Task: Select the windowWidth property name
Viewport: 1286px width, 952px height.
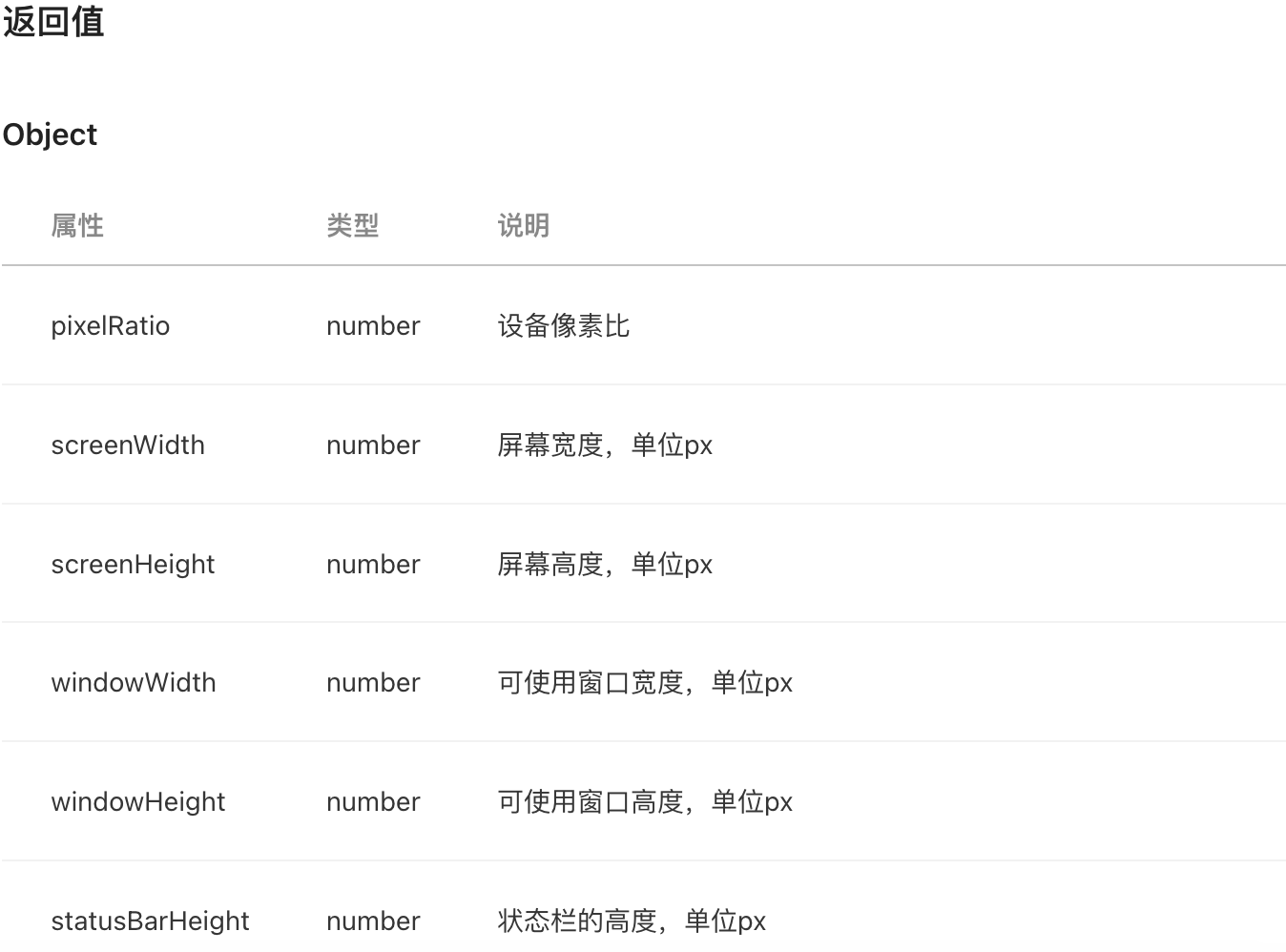Action: [134, 683]
